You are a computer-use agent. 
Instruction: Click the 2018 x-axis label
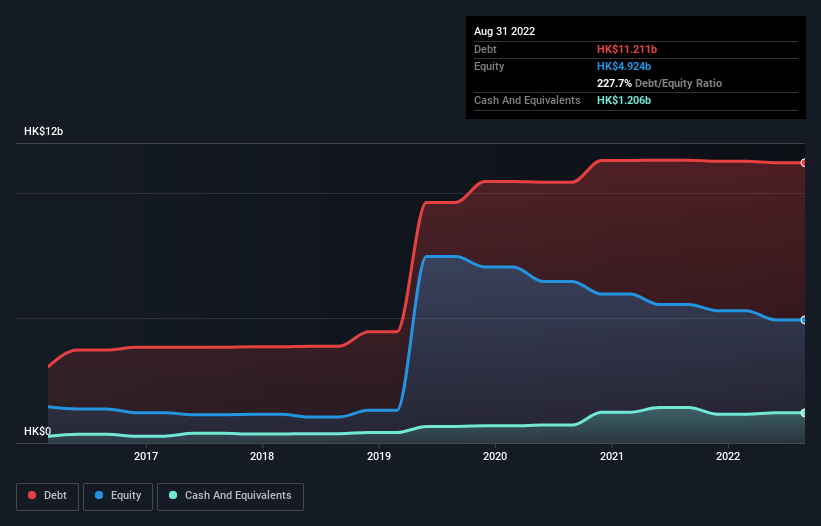click(262, 456)
